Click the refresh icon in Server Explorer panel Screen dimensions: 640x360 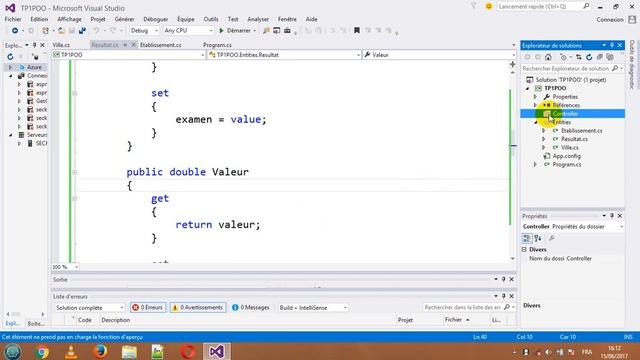10,57
